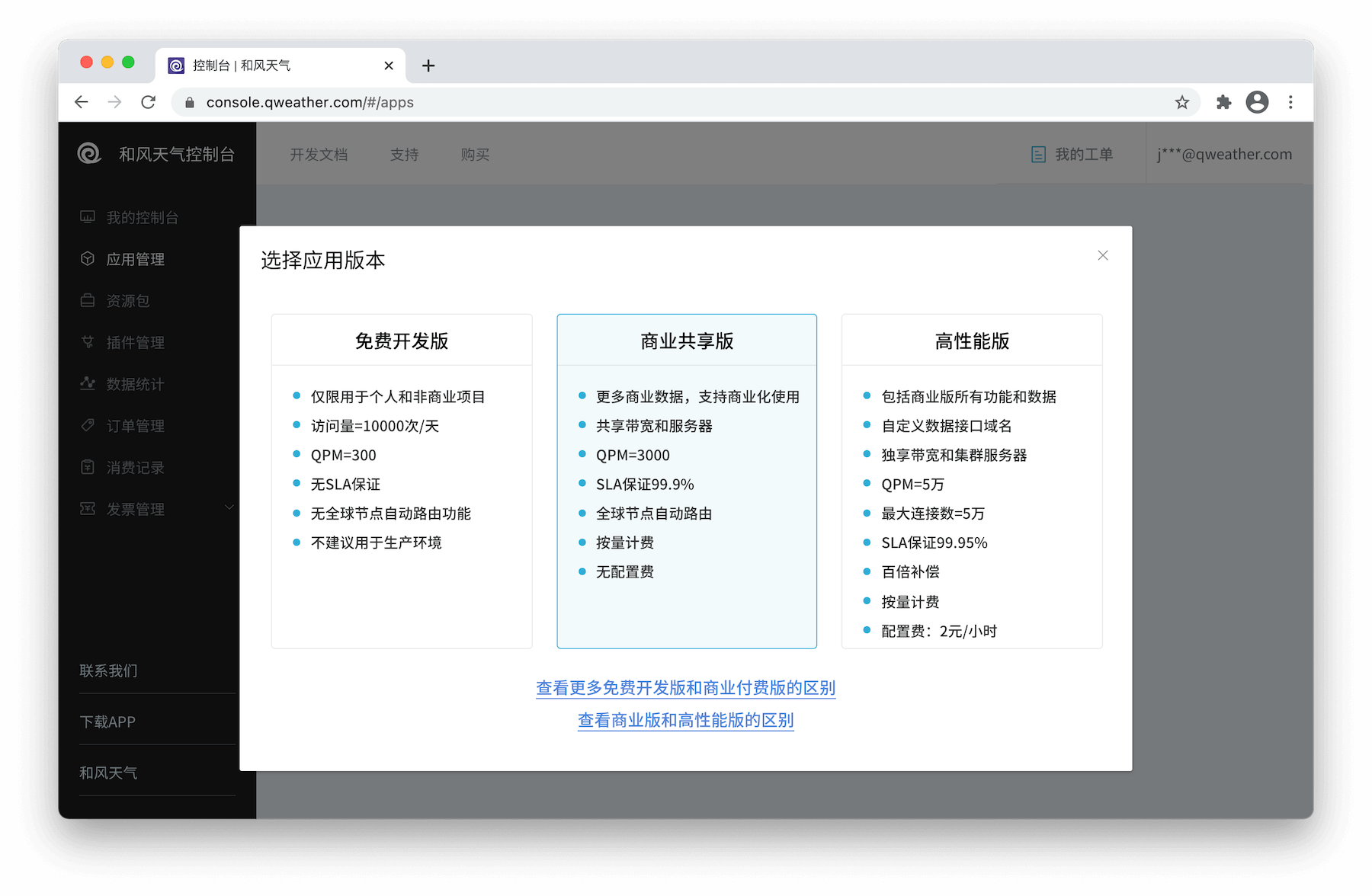Click the padlock icon in address bar

click(190, 102)
